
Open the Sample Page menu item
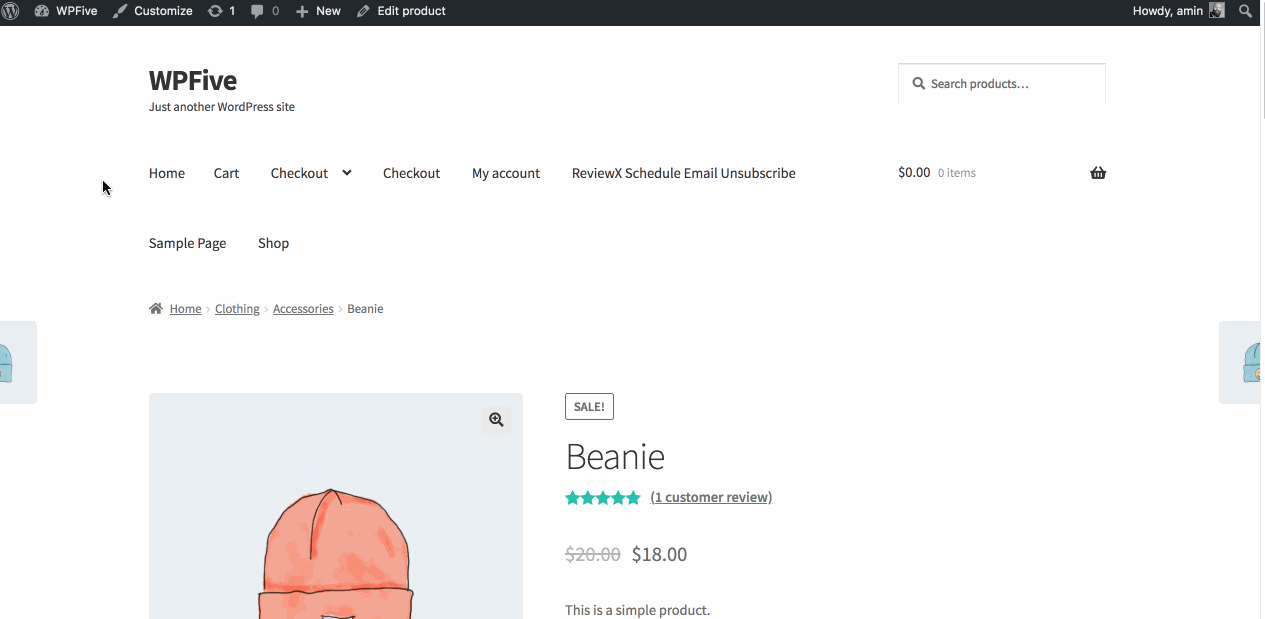coord(187,243)
